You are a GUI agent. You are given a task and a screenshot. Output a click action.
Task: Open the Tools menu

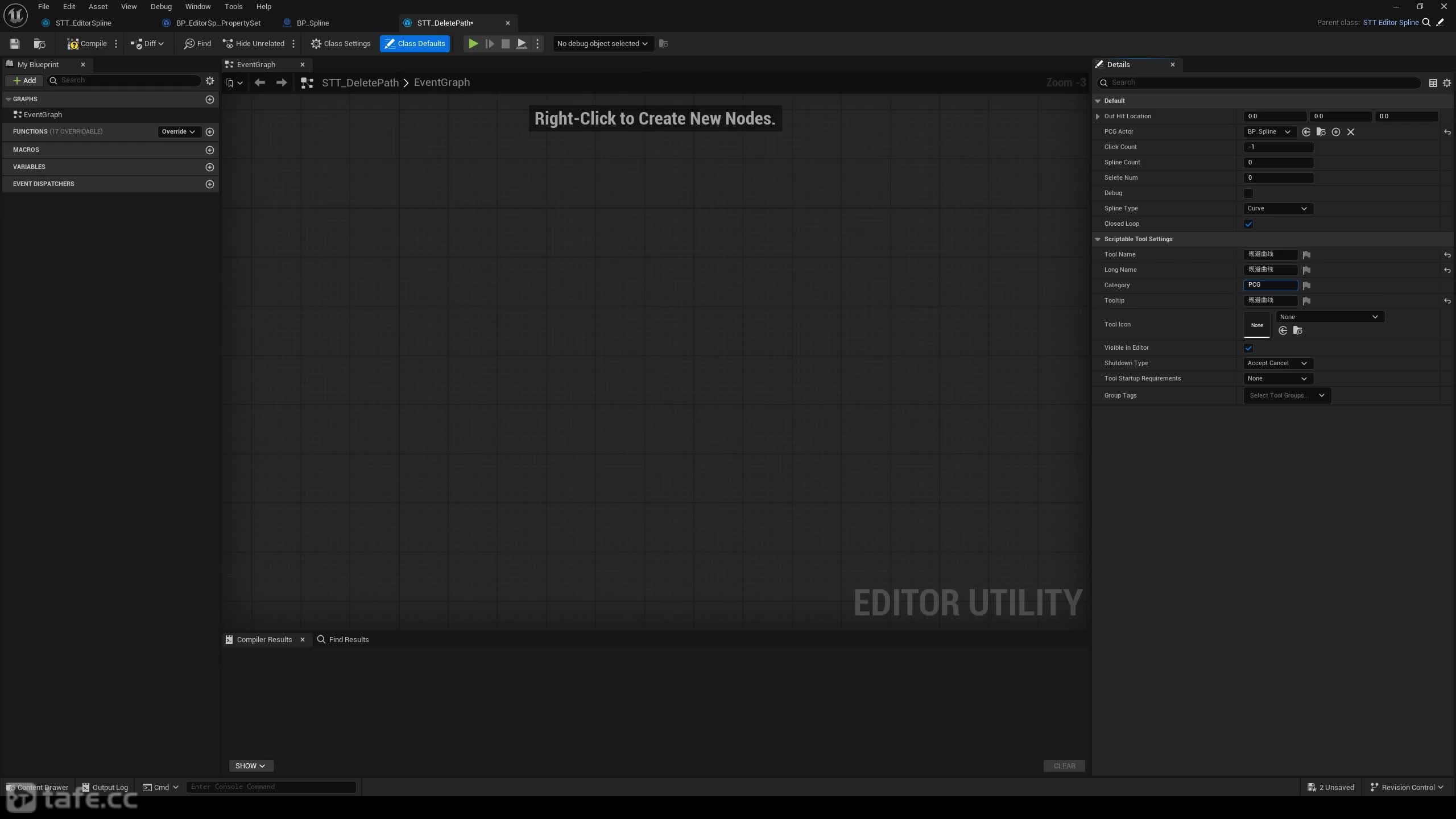[x=233, y=7]
